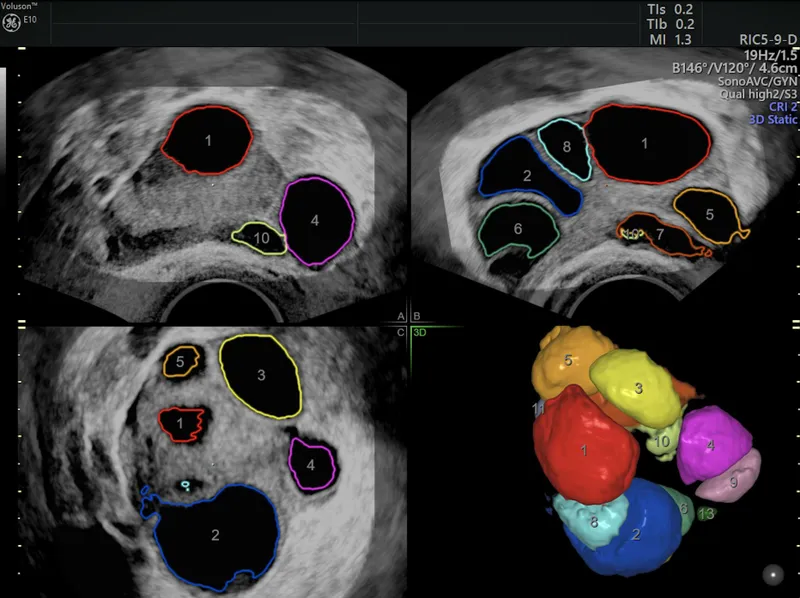Click the Qual high2/S3 quality setting
This screenshot has width=800, height=598.
(756, 94)
